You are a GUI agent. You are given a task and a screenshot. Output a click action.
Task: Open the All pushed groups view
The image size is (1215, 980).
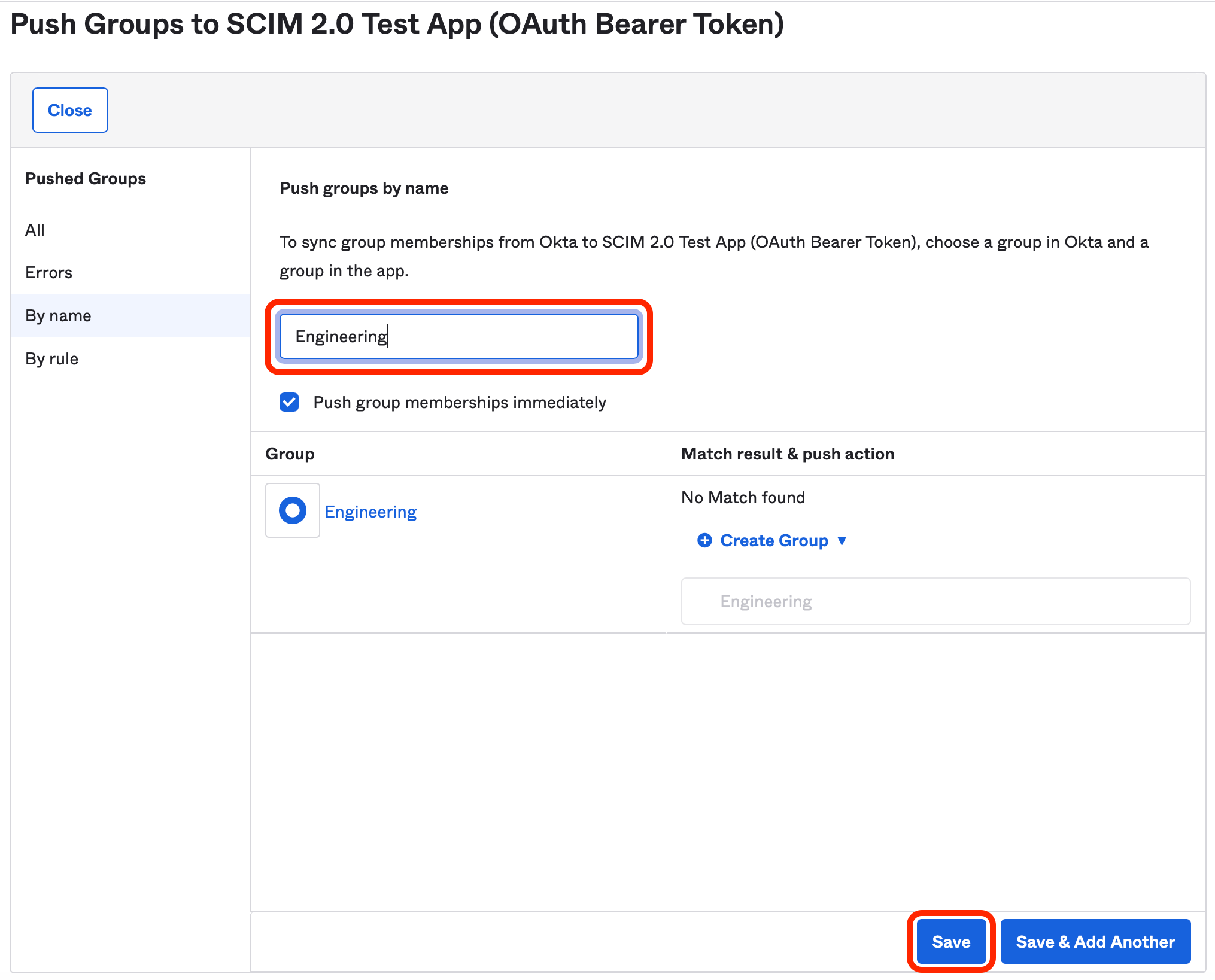pyautogui.click(x=35, y=230)
